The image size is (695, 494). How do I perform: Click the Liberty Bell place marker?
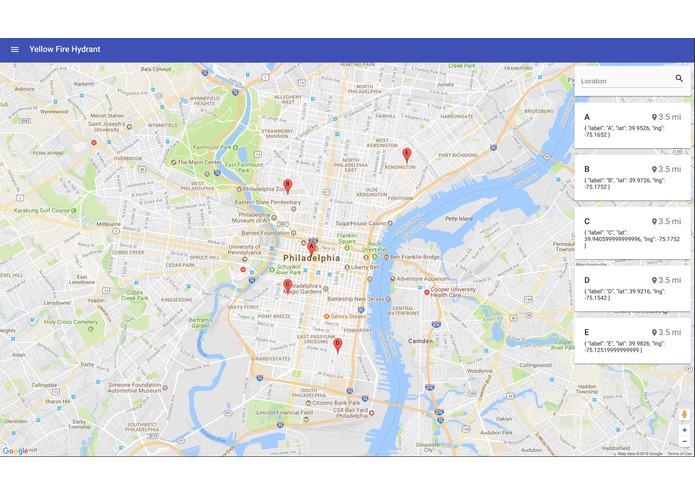(347, 267)
